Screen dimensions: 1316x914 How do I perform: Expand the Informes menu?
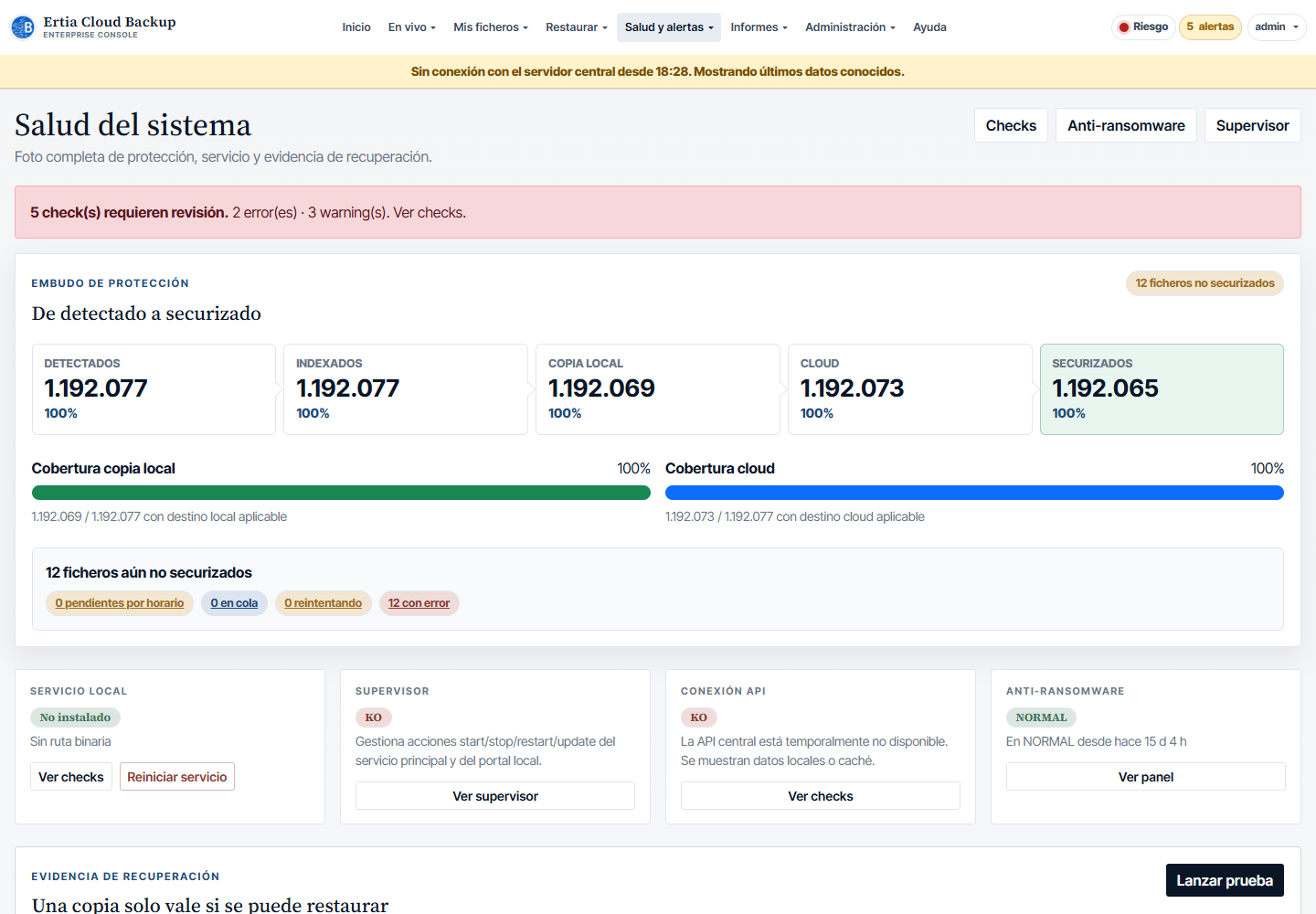click(759, 27)
